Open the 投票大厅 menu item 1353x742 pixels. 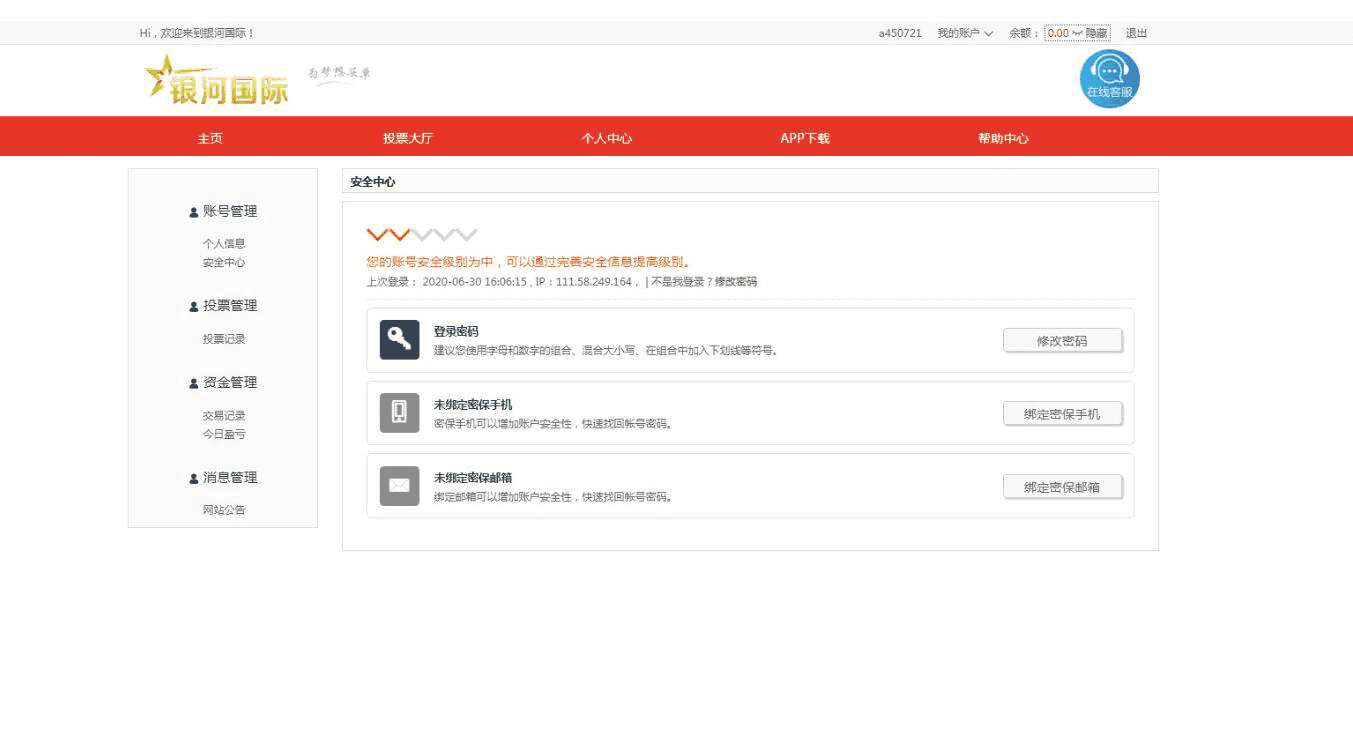408,138
